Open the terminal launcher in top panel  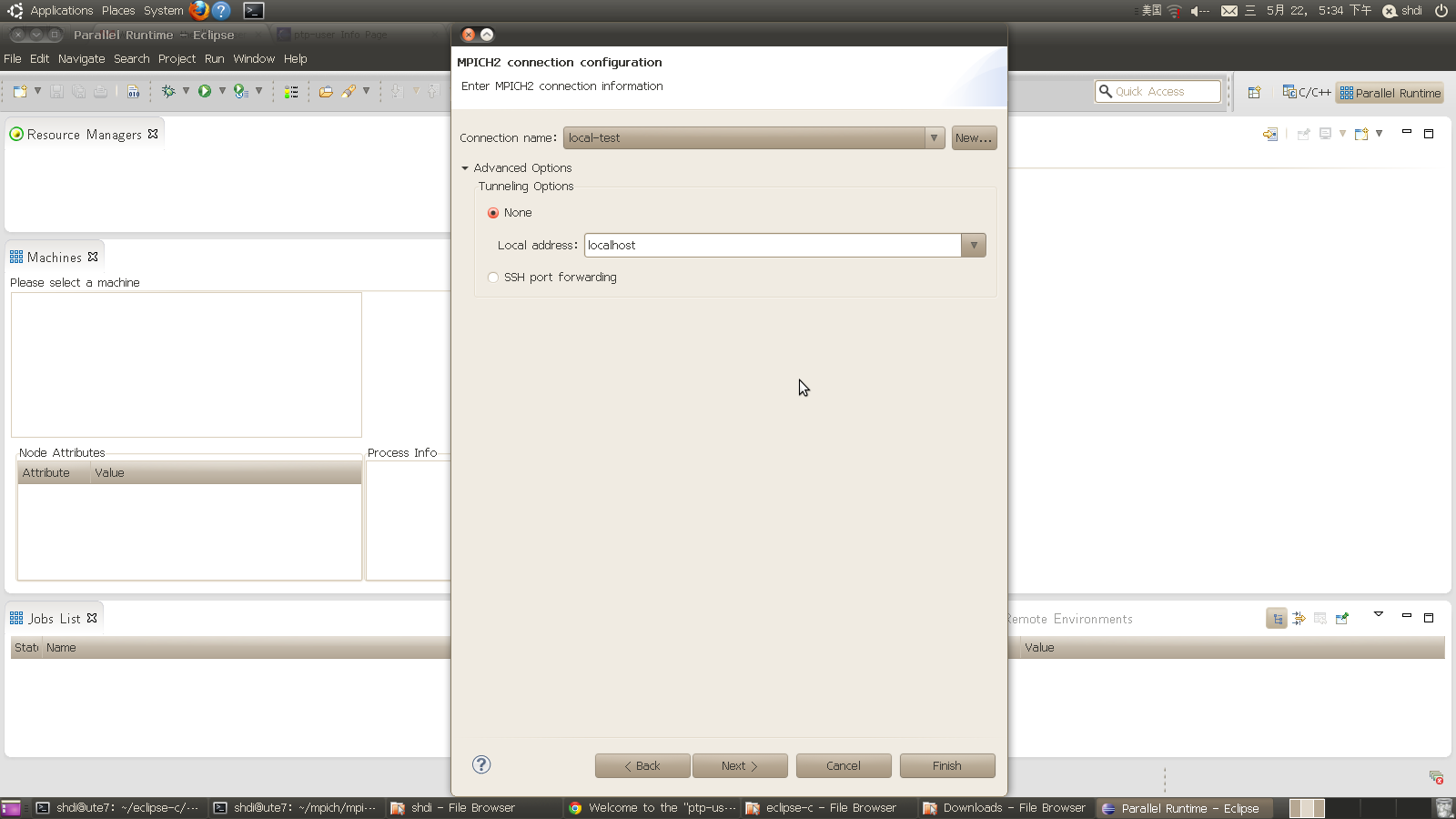click(254, 11)
